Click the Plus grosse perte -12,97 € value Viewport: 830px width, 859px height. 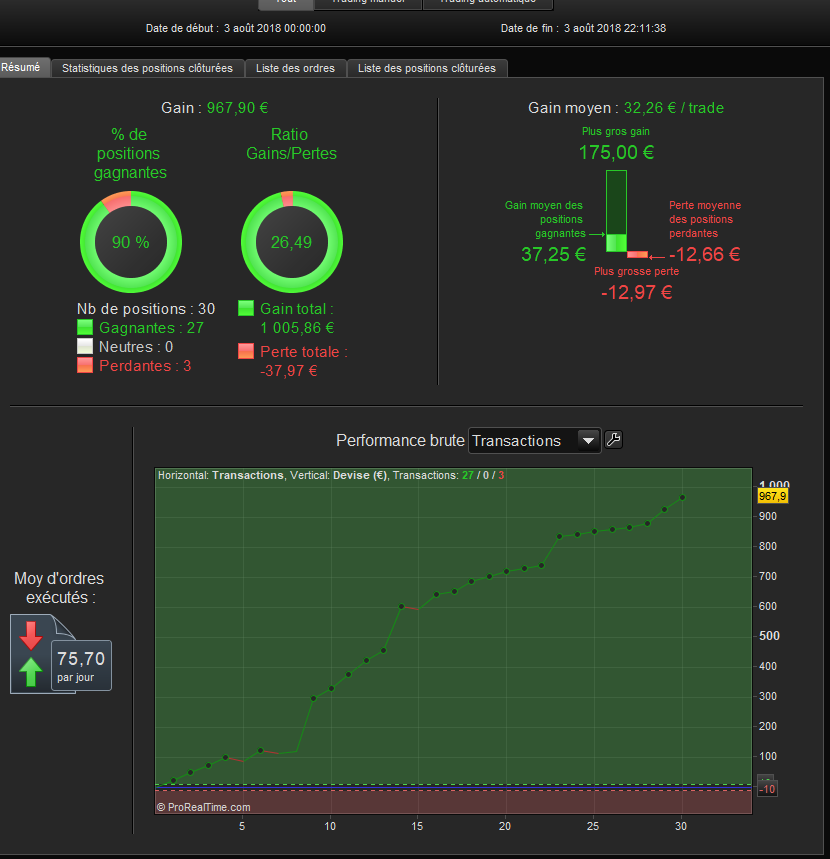[x=637, y=293]
